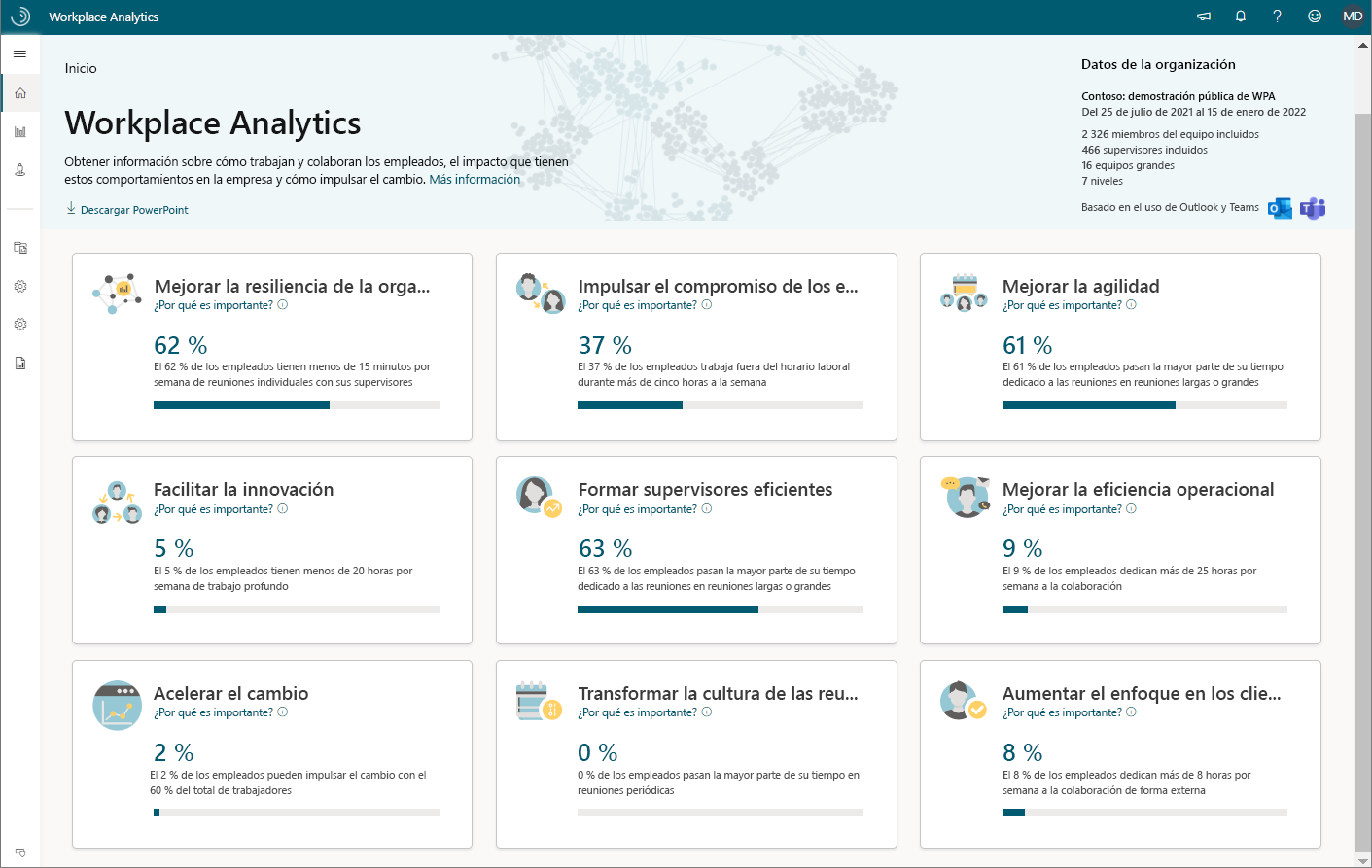Go to Home via house sidebar icon
The image size is (1372, 868).
(x=20, y=93)
